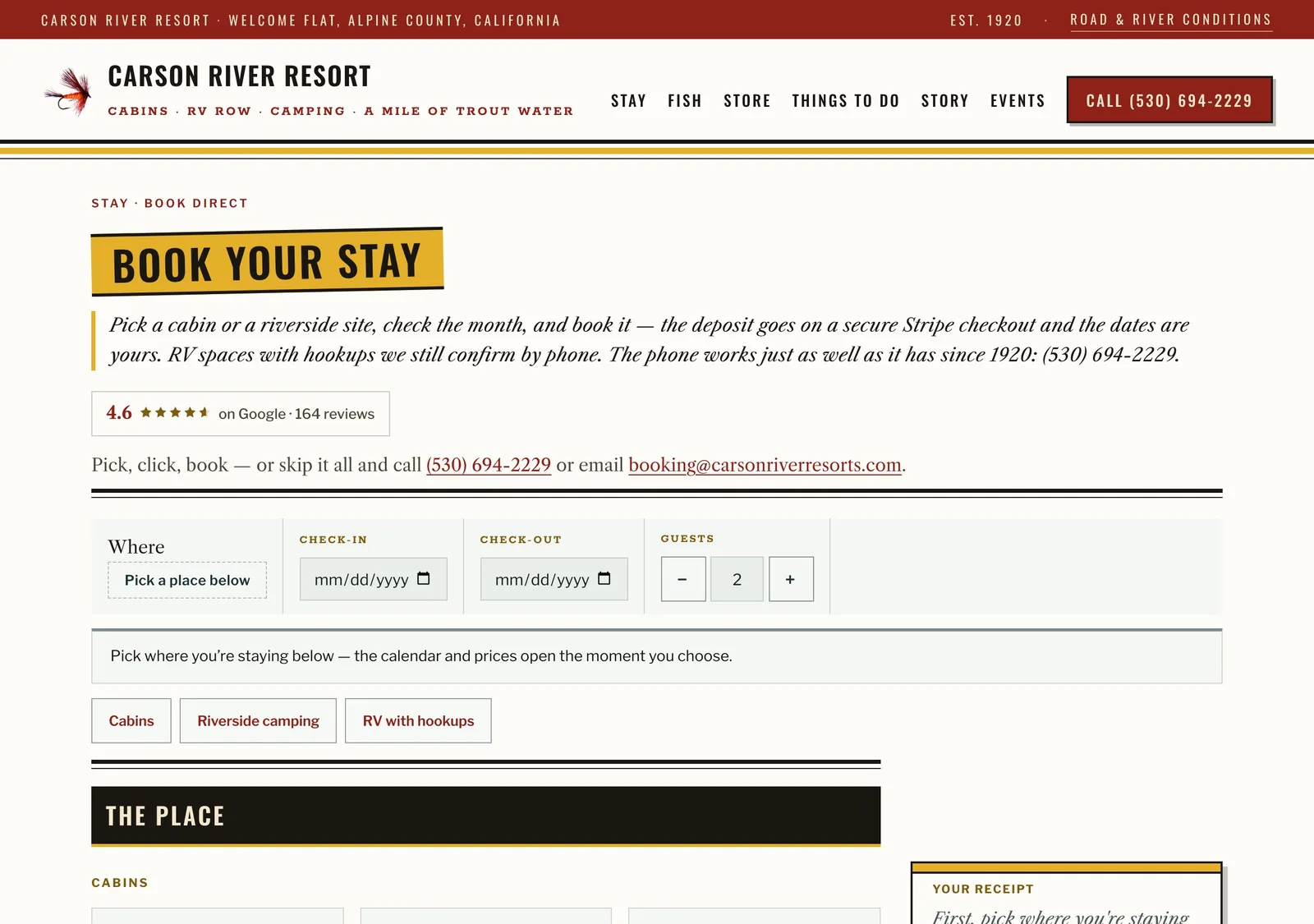1314x924 pixels.
Task: Click the star rating icons
Action: (x=174, y=412)
